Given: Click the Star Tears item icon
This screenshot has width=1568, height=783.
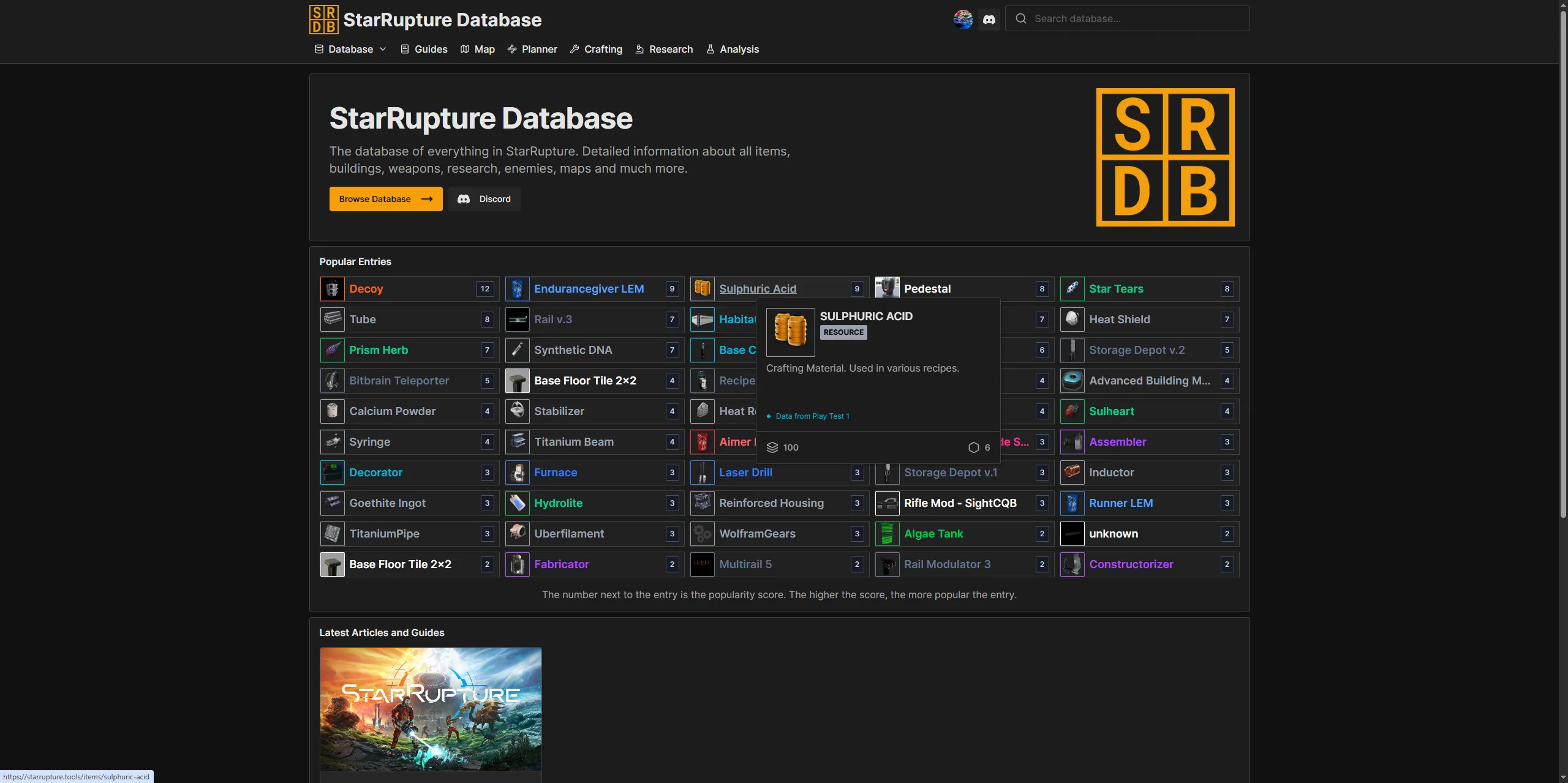Looking at the screenshot, I should [x=1072, y=289].
